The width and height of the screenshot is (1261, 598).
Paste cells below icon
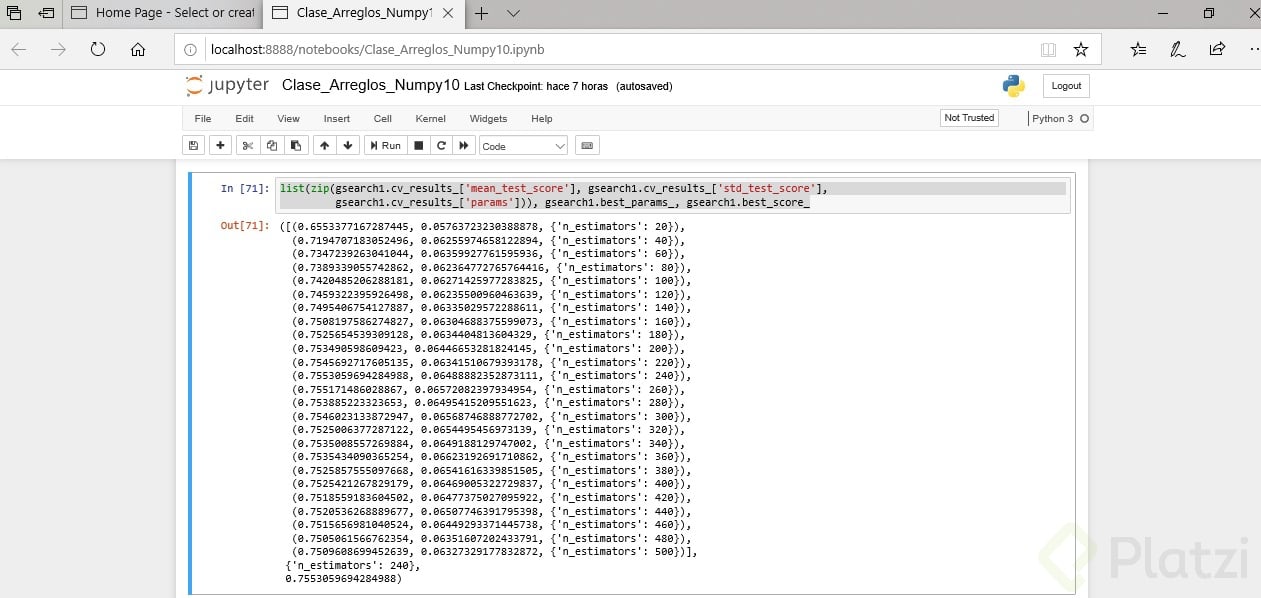296,146
